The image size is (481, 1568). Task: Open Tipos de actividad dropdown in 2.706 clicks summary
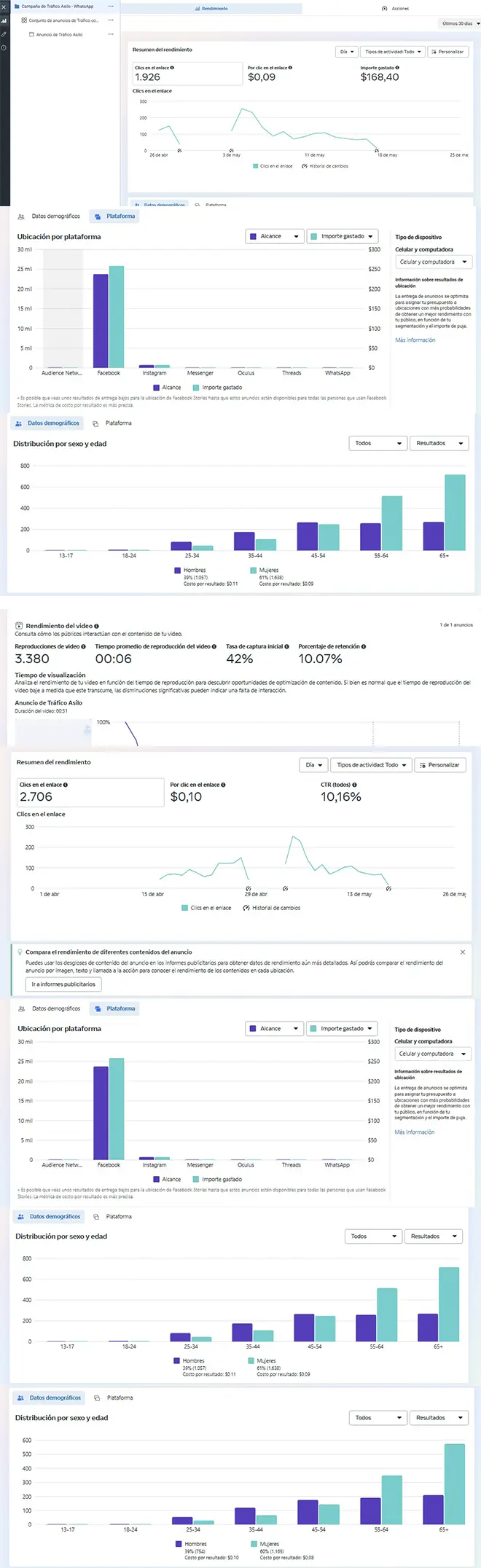(371, 765)
